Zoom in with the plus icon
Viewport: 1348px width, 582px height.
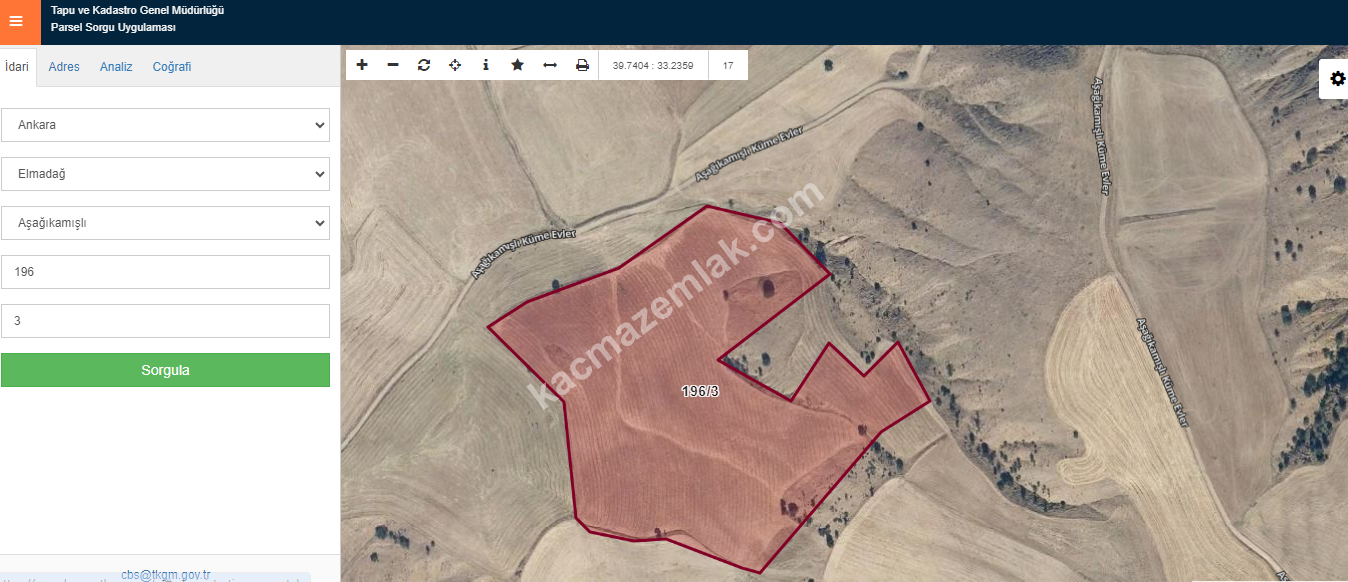coord(362,65)
